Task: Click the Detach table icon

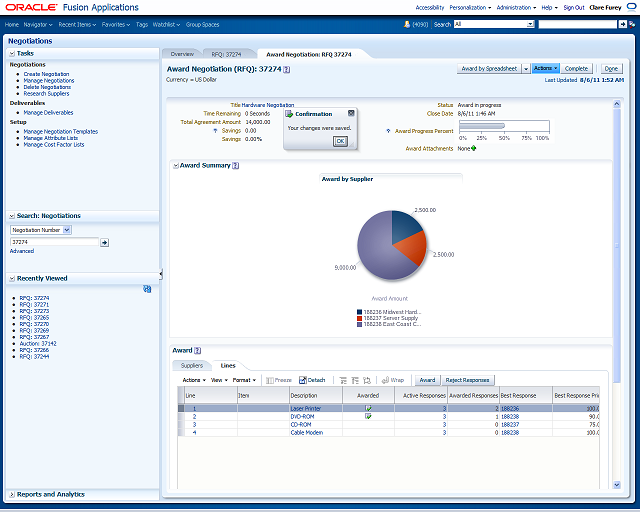Action: pyautogui.click(x=302, y=380)
